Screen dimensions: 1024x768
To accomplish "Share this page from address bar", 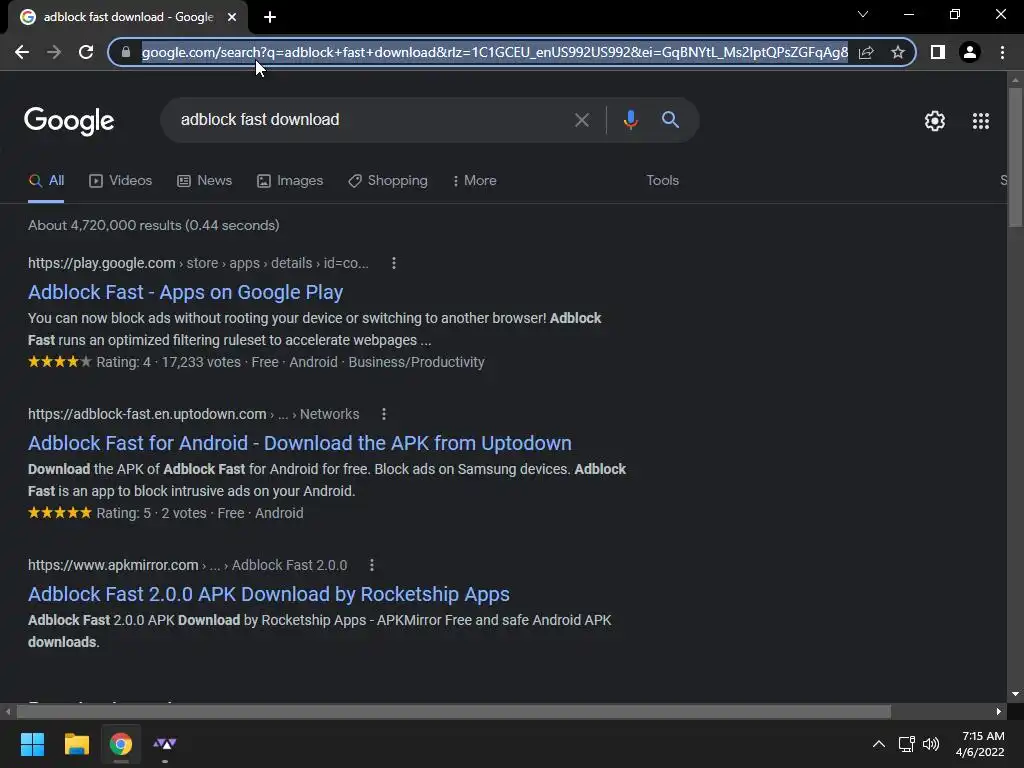I will click(x=866, y=52).
